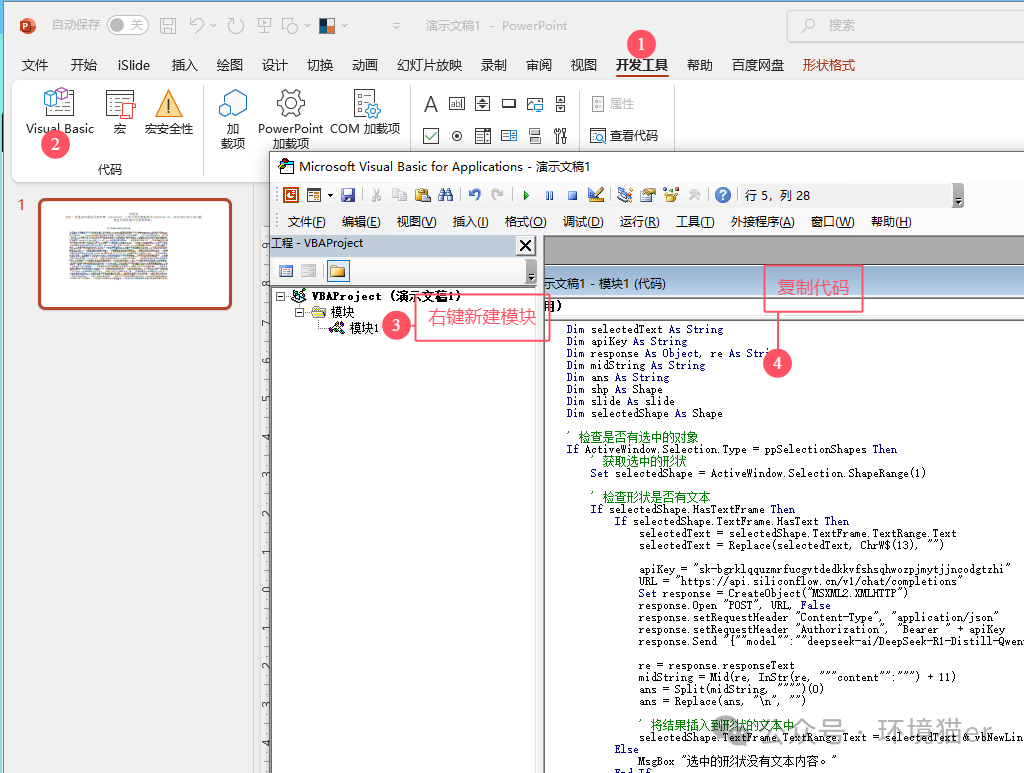Collapse the VBAProject tree node
Viewport: 1024px width, 773px height.
coord(281,296)
